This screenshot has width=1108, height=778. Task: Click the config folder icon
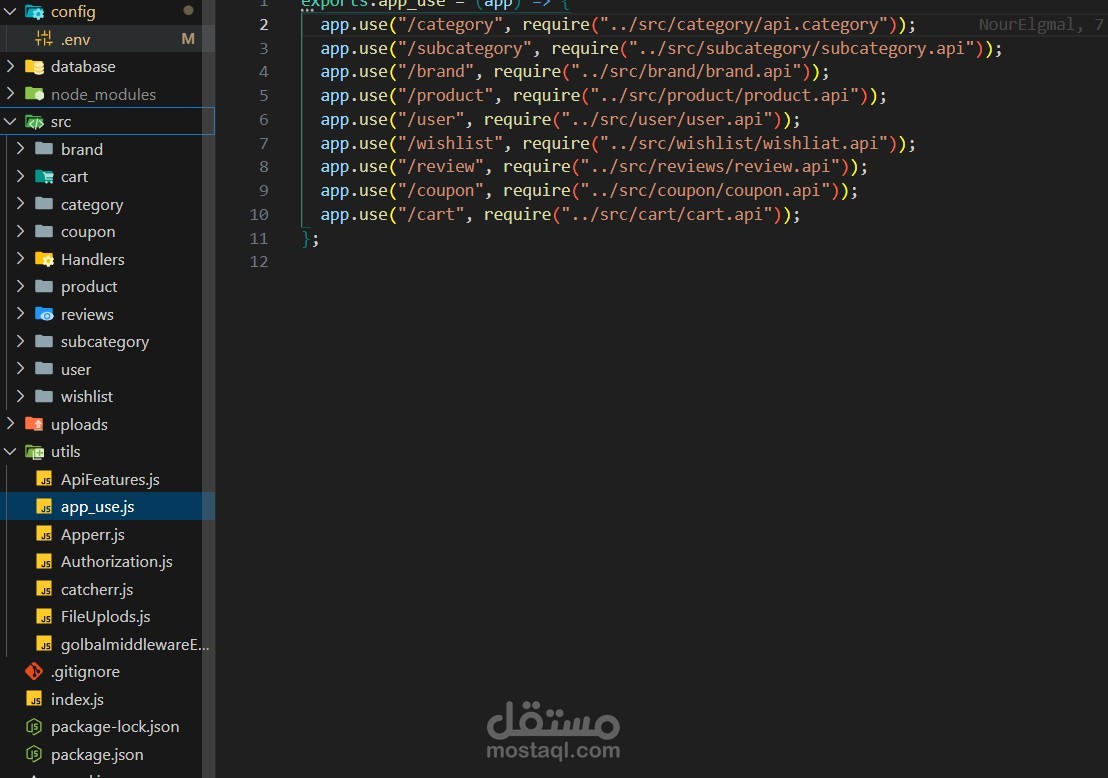pos(34,11)
